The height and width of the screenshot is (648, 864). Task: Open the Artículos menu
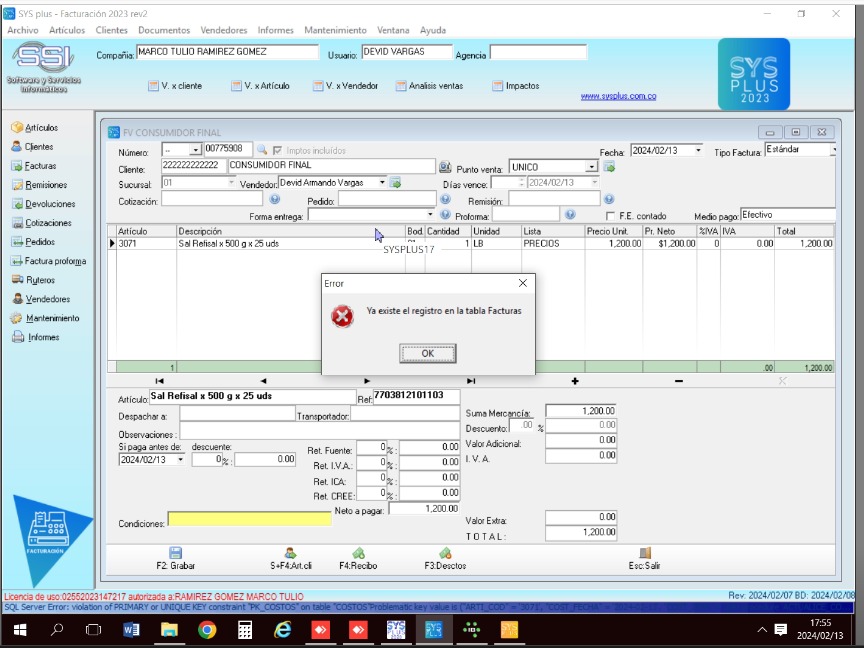click(67, 30)
